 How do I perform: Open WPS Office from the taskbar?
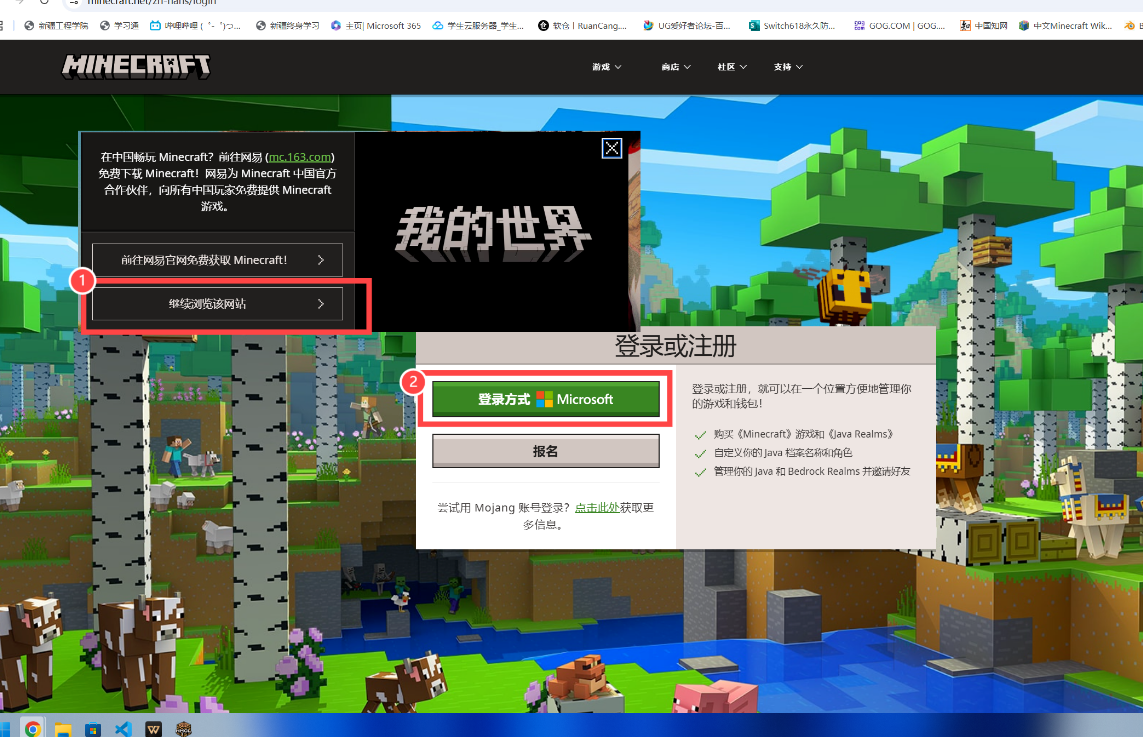[153, 728]
